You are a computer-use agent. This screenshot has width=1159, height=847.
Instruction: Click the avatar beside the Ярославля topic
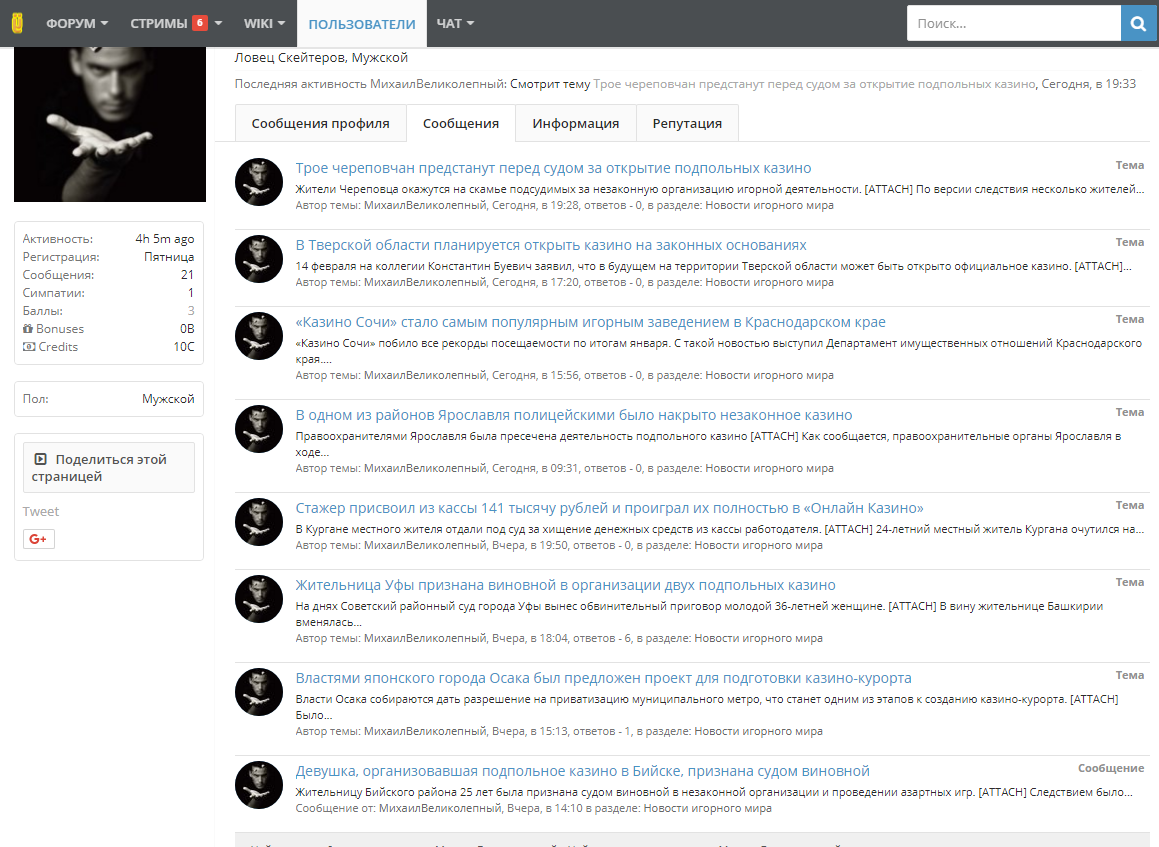[259, 429]
